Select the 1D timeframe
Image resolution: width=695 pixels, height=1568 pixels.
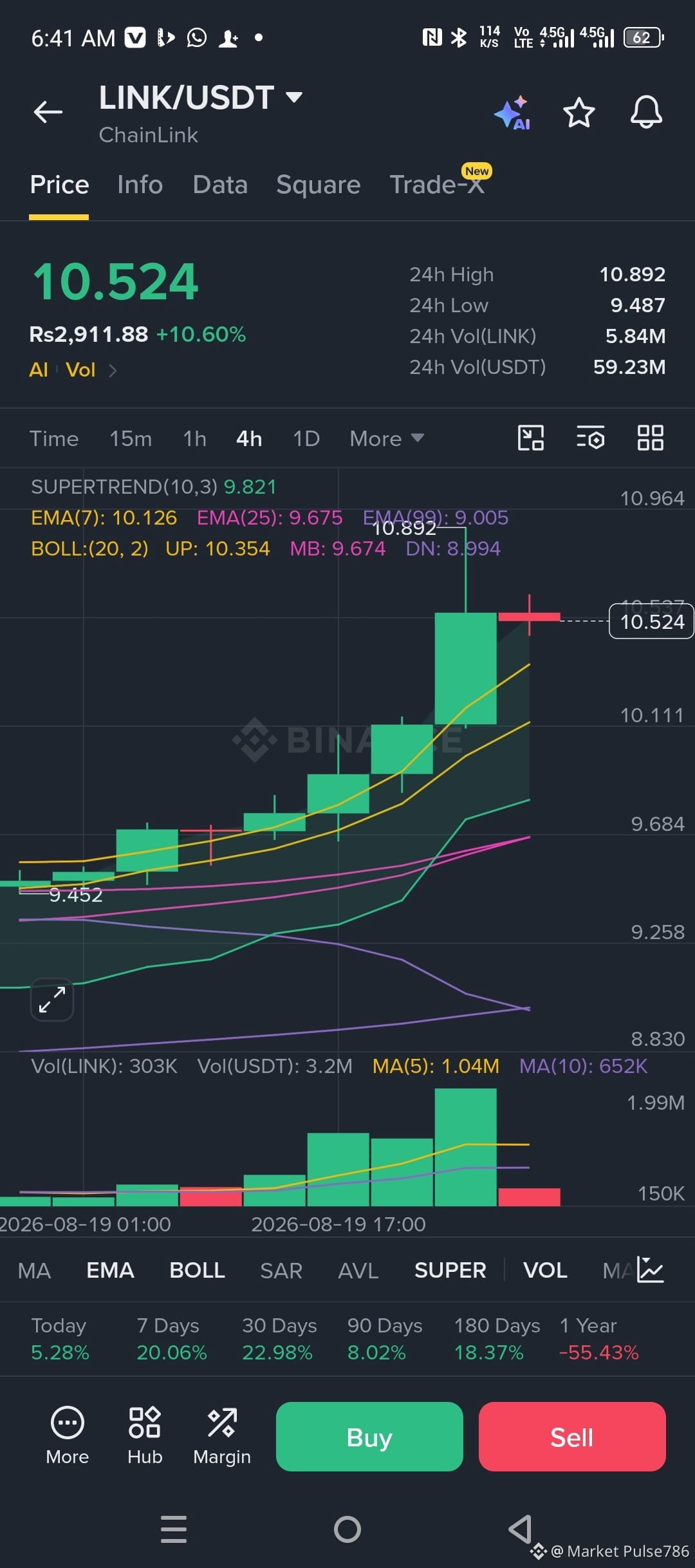coord(306,438)
